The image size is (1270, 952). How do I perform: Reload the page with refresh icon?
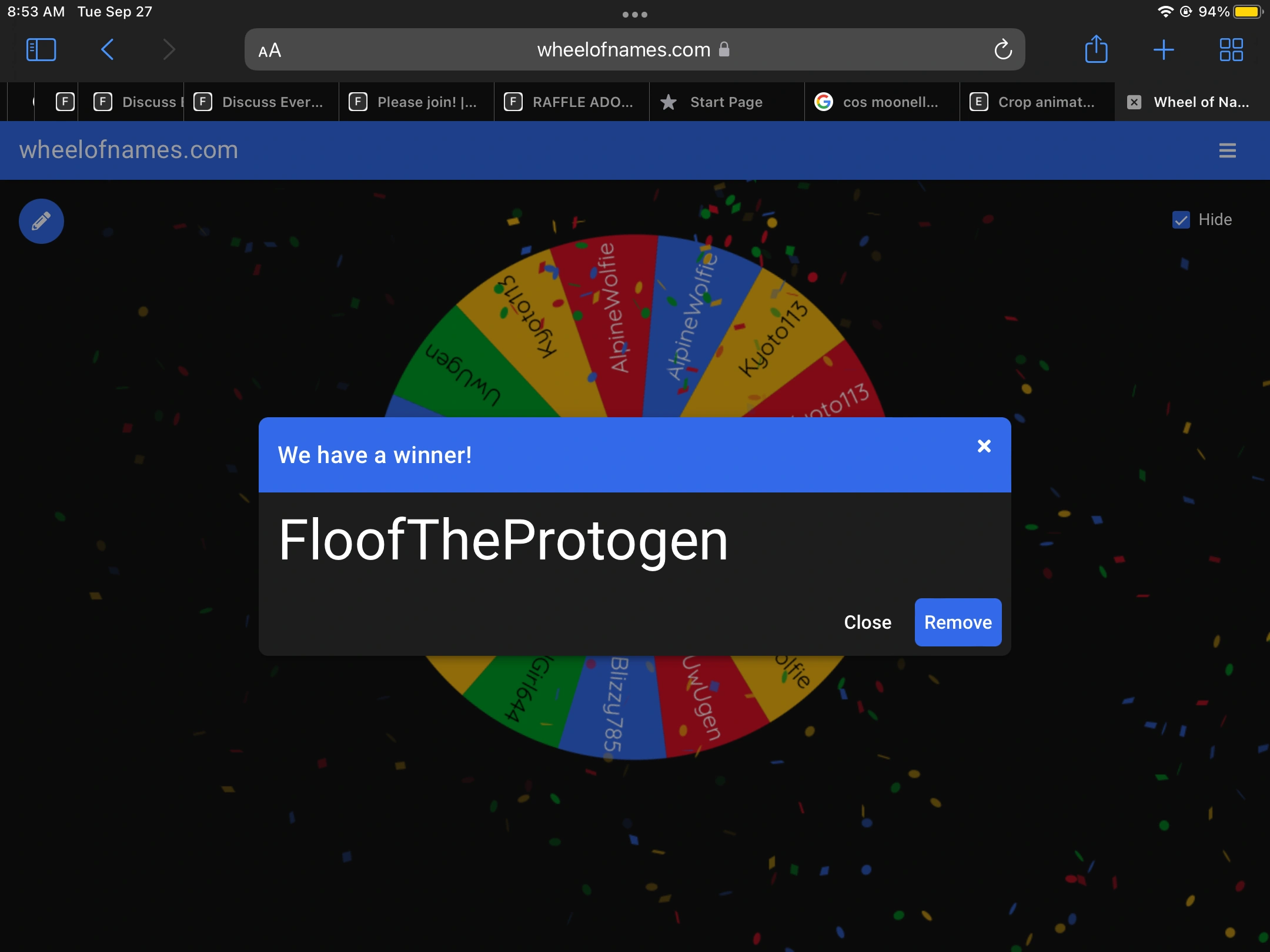1003,50
